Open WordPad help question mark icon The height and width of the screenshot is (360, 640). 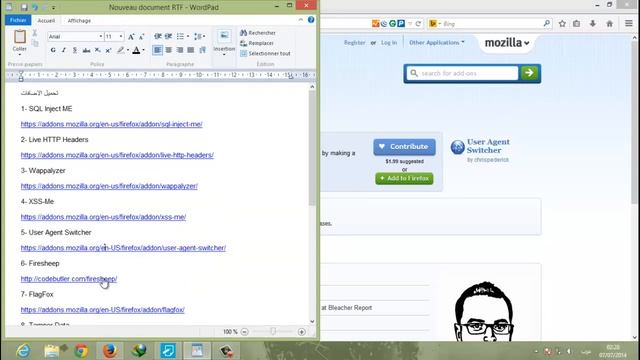[x=311, y=20]
